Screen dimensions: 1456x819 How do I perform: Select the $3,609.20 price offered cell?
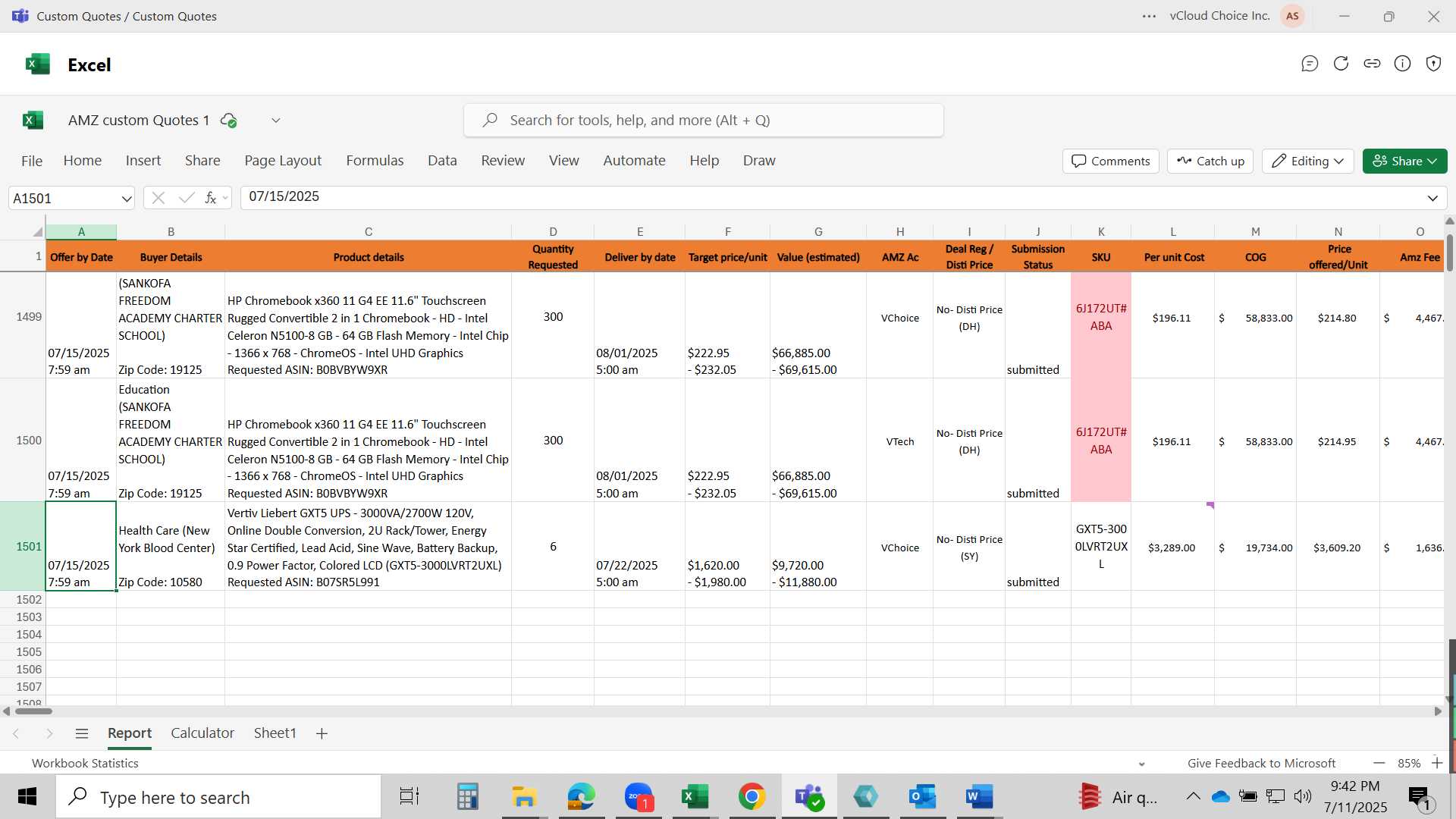click(1338, 547)
